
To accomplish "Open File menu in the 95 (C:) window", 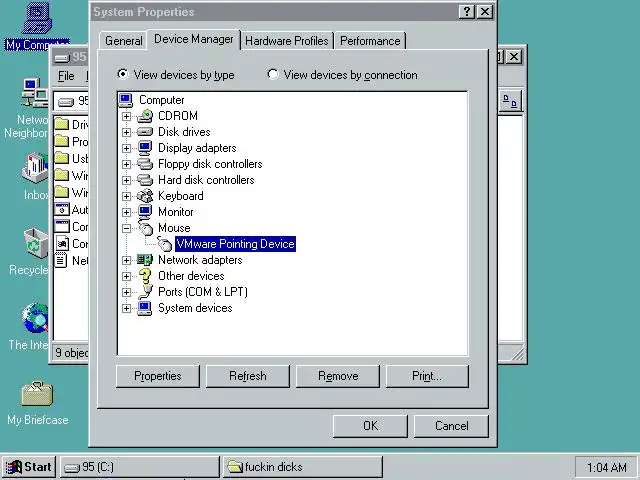I will (x=66, y=76).
